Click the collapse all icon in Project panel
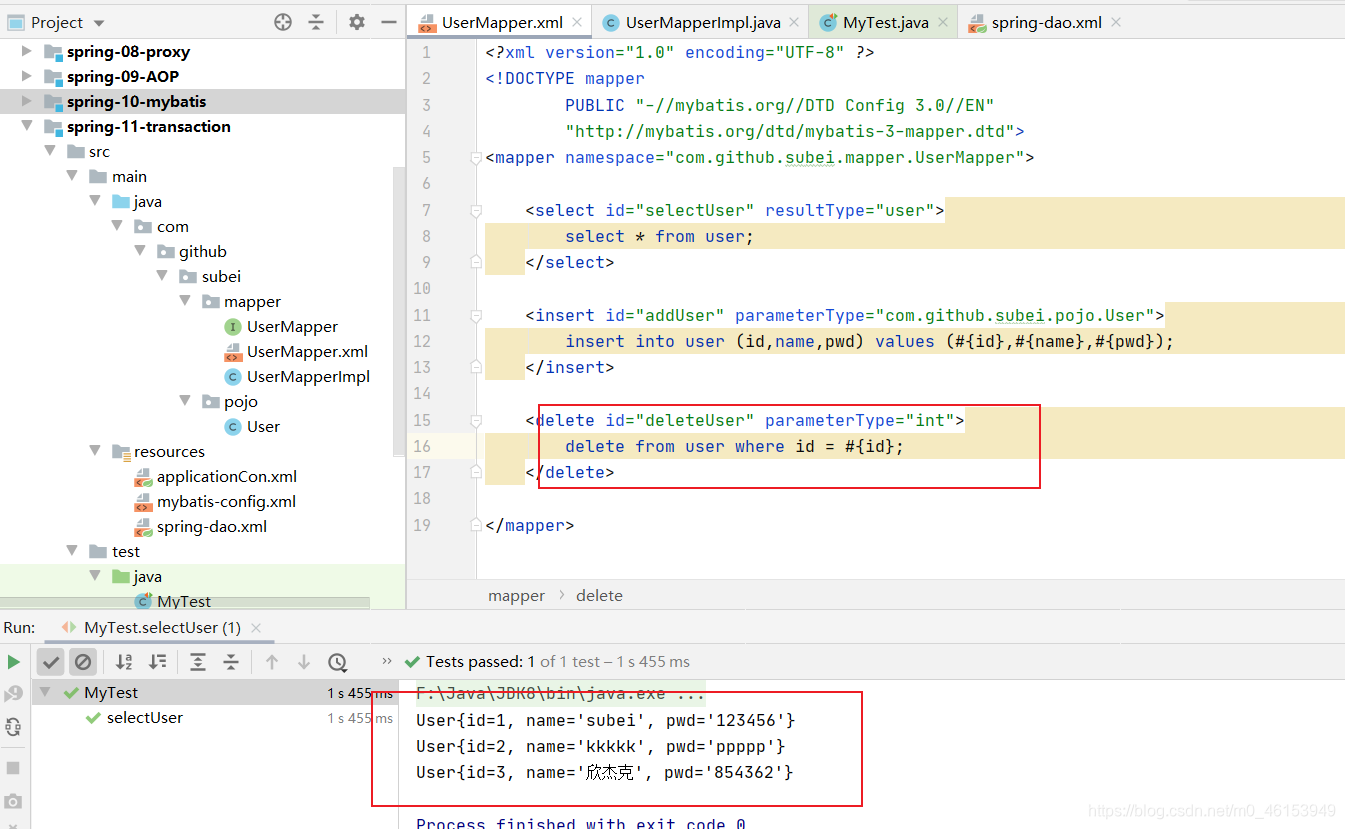This screenshot has height=829, width=1345. [x=316, y=22]
